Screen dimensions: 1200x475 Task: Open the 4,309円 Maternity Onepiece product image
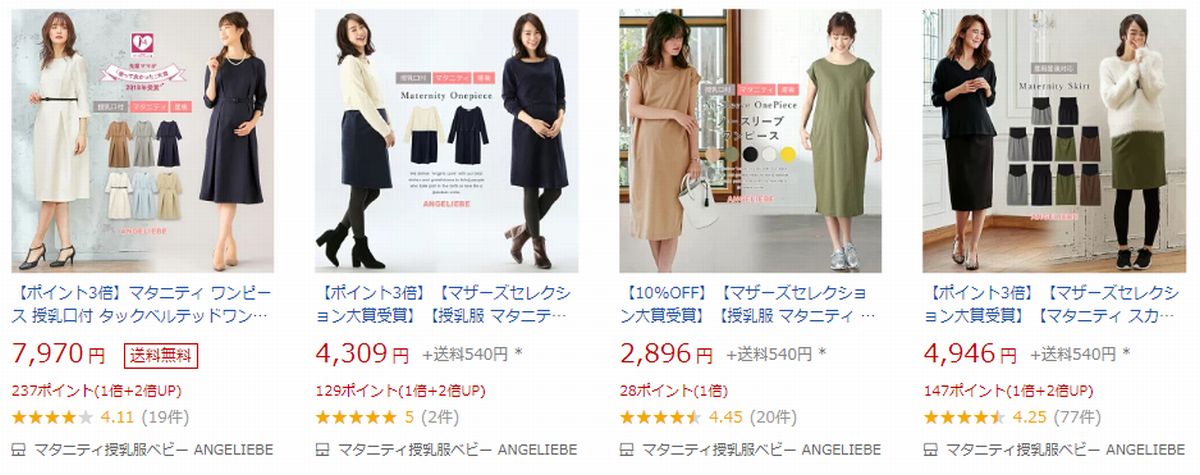point(447,141)
